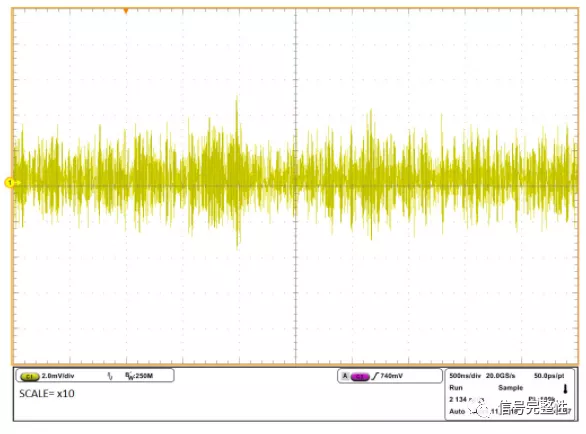Click the thermometer icon in acquisition panel

[x=565, y=389]
